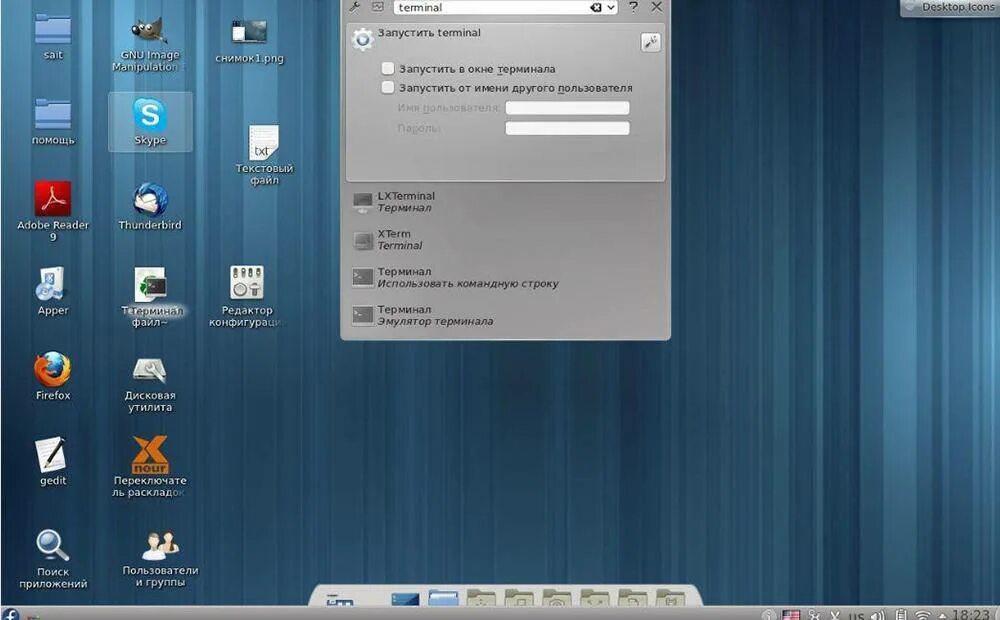Click the Пароль input field
The image size is (1000, 620).
(567, 128)
